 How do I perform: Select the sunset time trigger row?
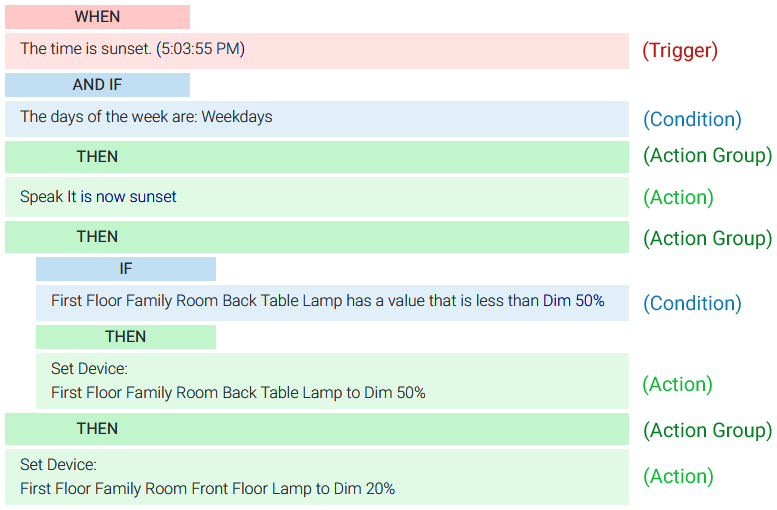pos(316,49)
